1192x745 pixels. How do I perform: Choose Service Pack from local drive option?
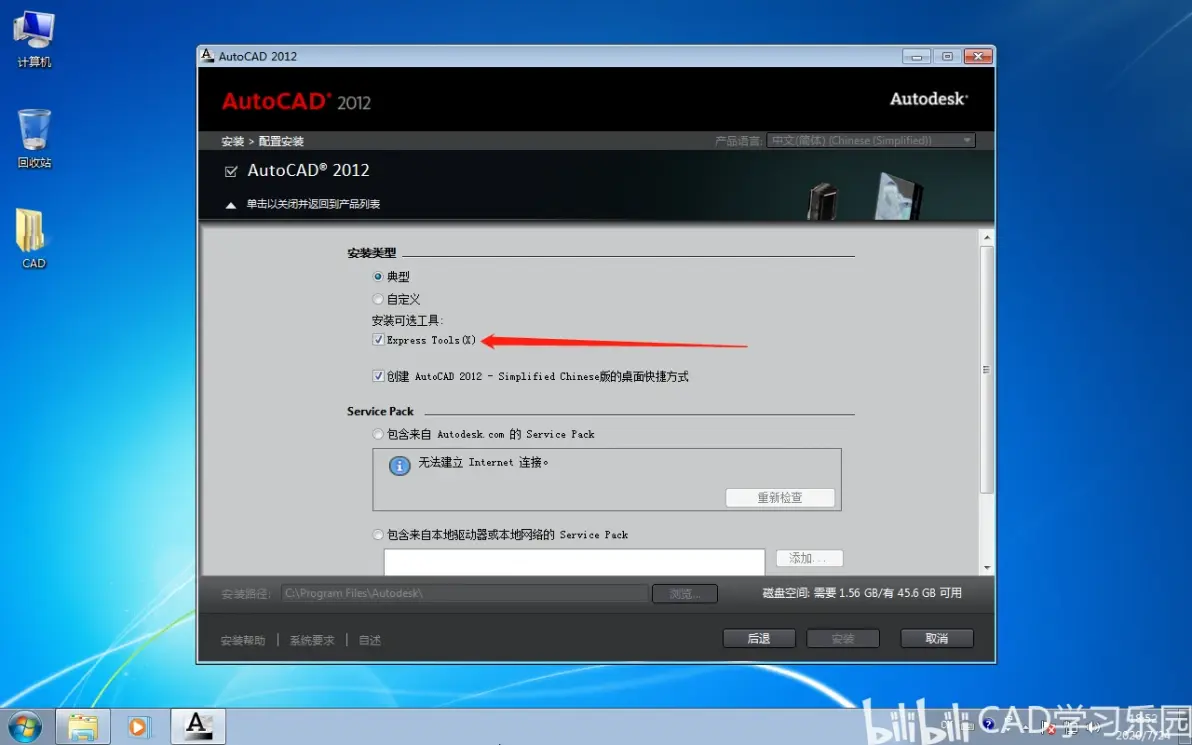click(378, 534)
